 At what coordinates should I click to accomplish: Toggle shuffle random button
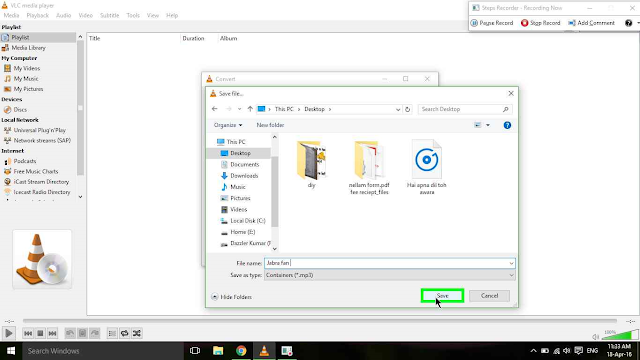[x=137, y=333]
